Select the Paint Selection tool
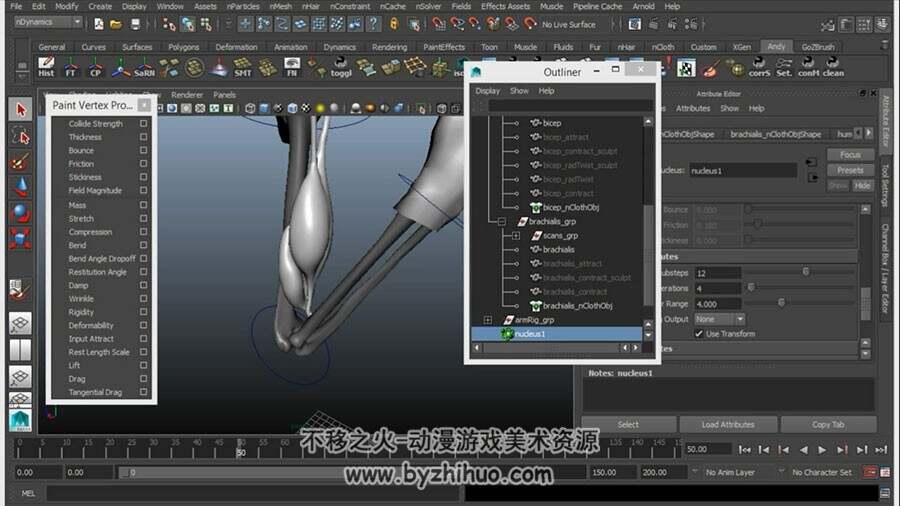Screen dimensions: 900x506 [21, 162]
